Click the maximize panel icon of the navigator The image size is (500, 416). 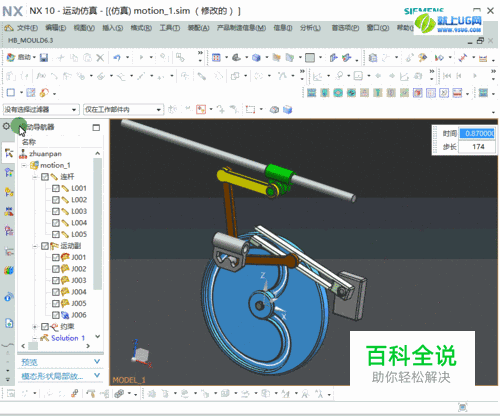(96, 127)
